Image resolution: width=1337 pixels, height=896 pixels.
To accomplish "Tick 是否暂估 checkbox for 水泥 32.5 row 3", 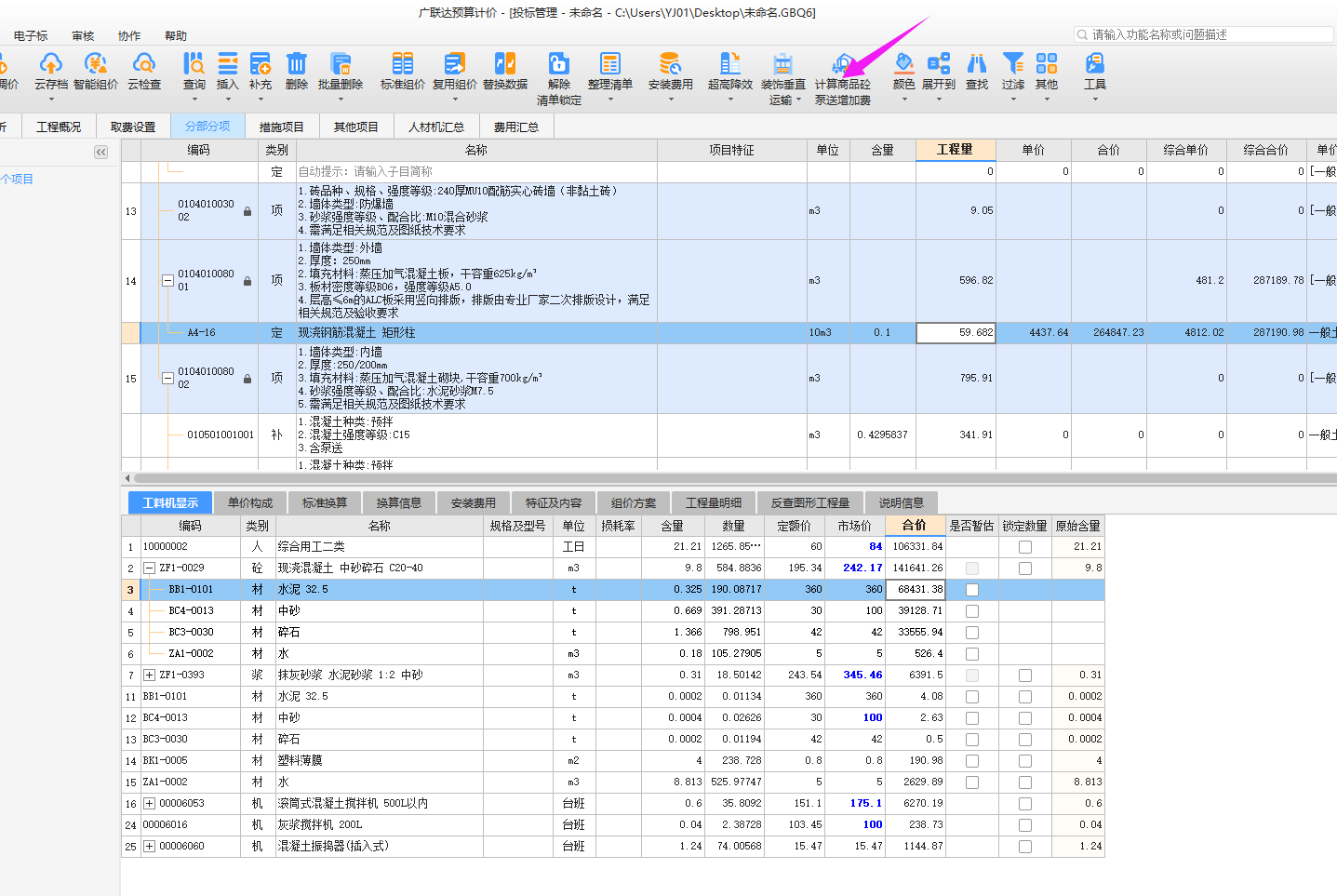I will point(972,590).
